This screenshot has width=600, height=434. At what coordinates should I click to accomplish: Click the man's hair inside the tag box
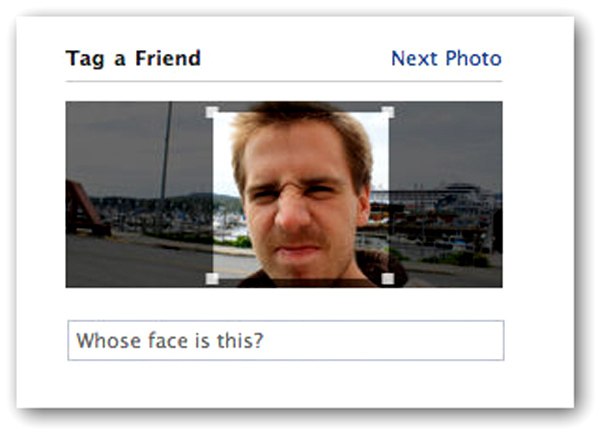pos(300,125)
